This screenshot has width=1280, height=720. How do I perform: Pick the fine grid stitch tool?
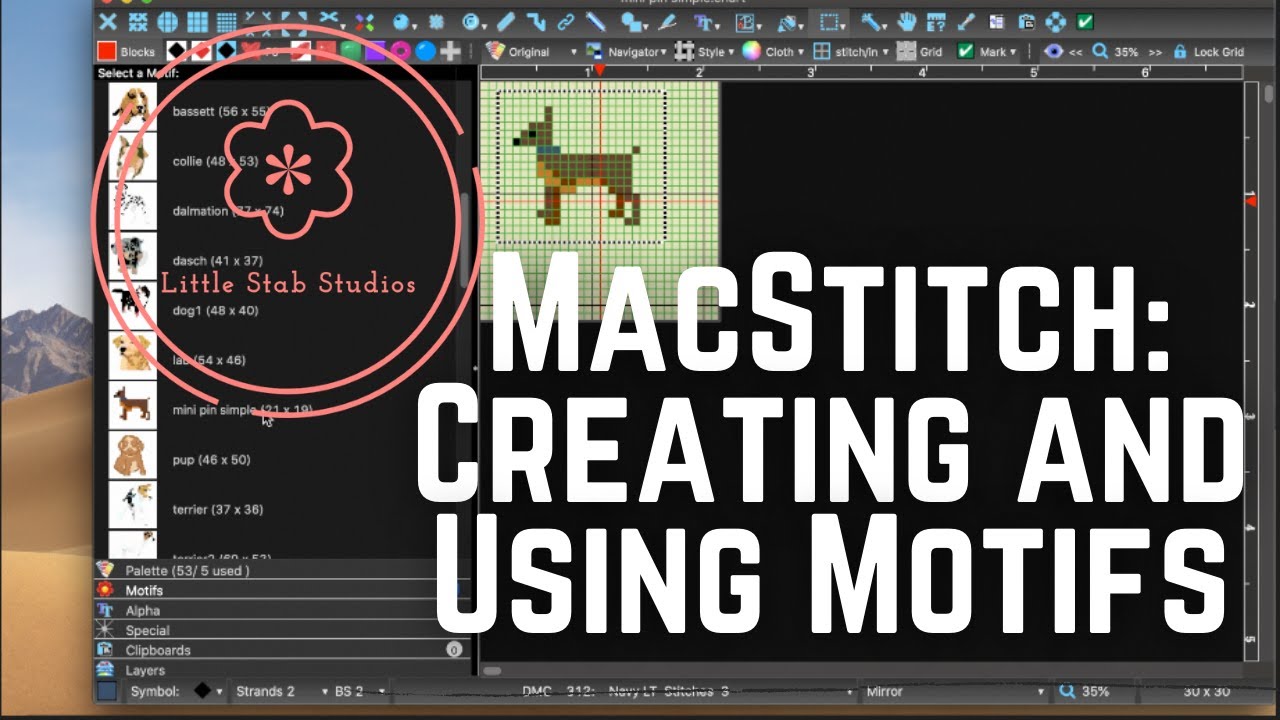(226, 22)
